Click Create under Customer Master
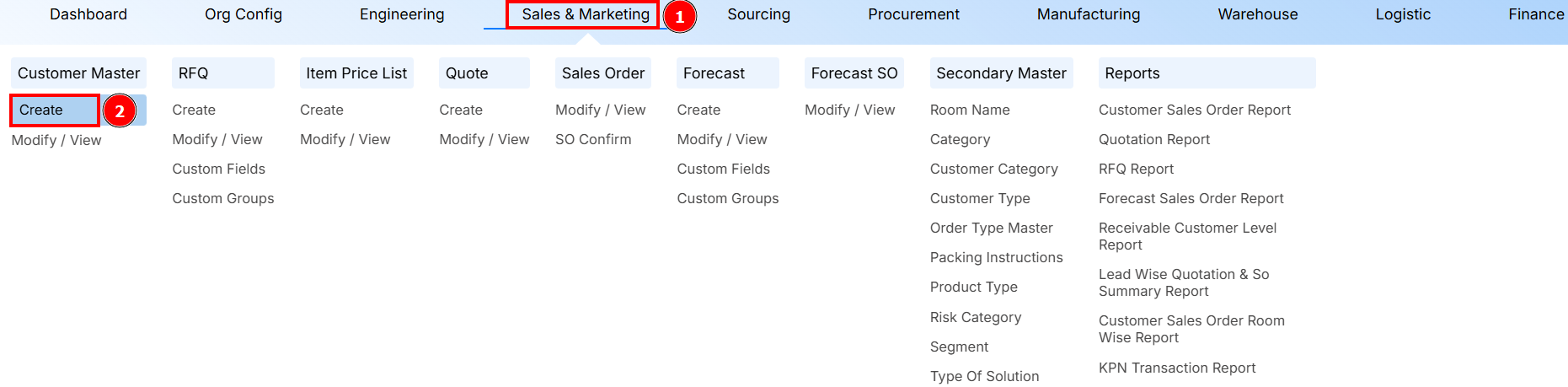Screen dimensions: 1568x387 click(x=41, y=110)
